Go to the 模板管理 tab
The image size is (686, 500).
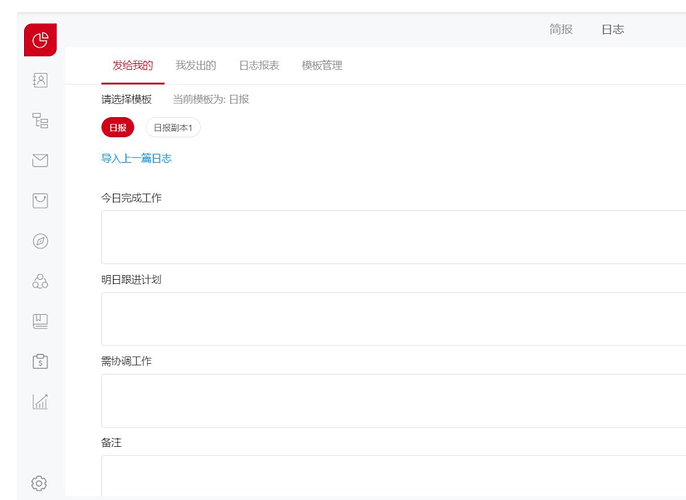click(x=322, y=65)
